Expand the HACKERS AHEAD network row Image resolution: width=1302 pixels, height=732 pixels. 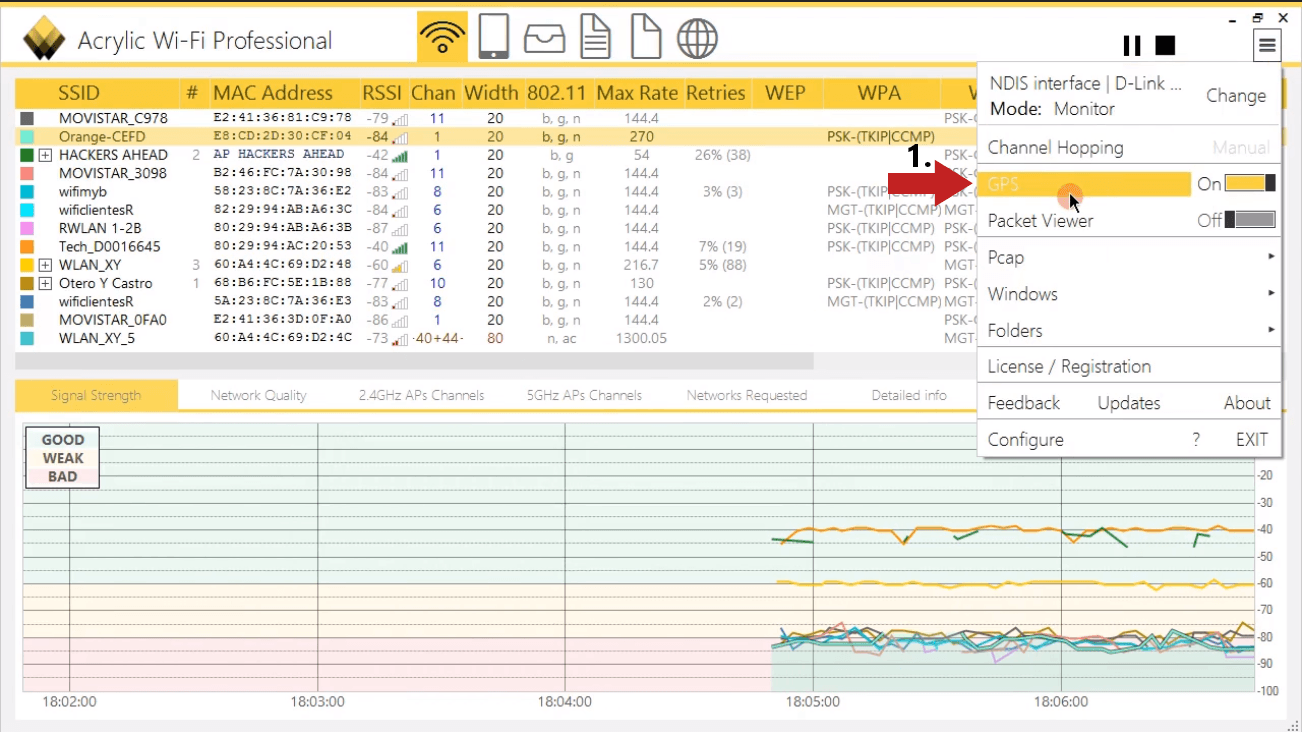tap(45, 155)
